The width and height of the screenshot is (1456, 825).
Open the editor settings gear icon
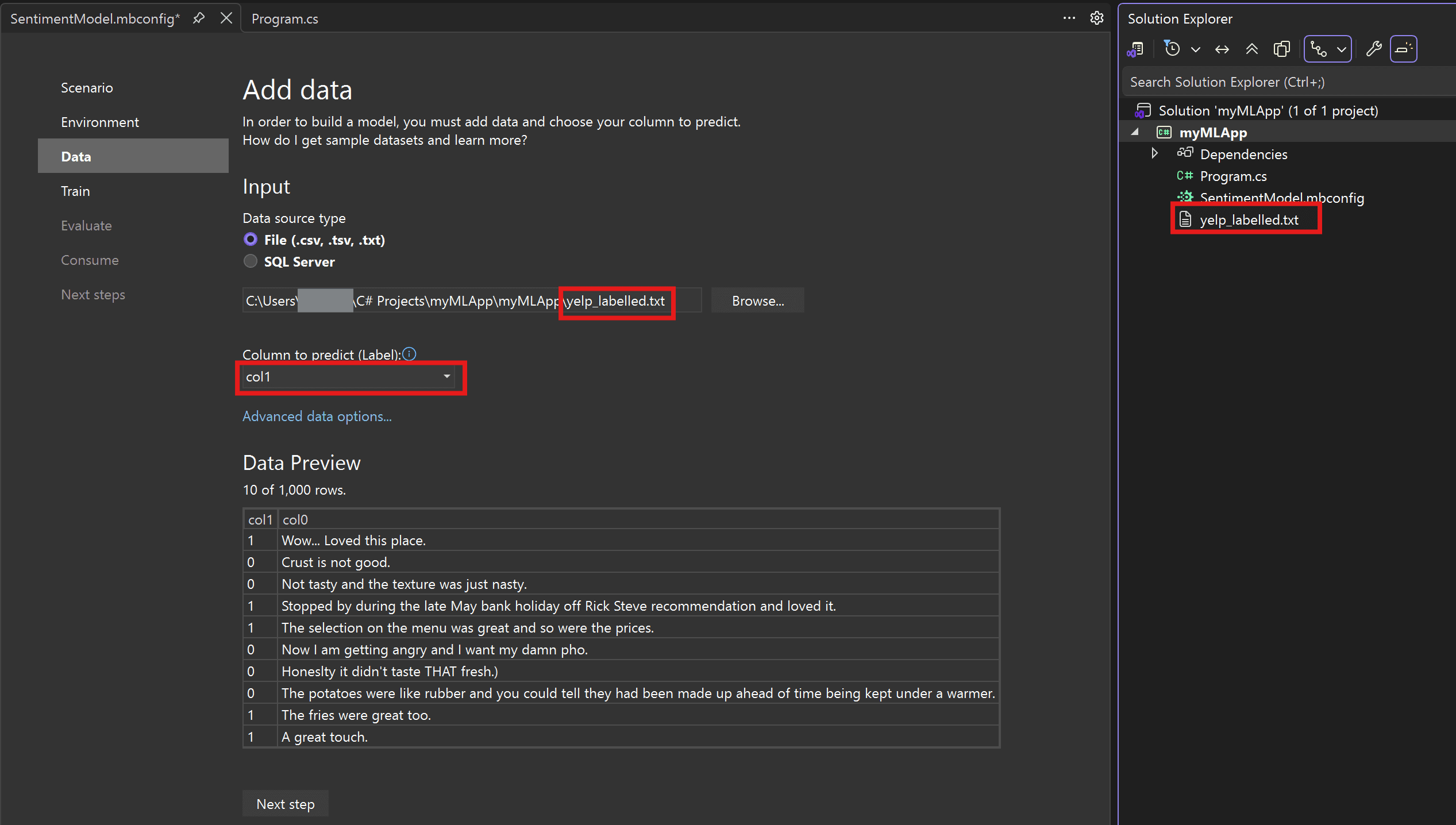point(1097,18)
